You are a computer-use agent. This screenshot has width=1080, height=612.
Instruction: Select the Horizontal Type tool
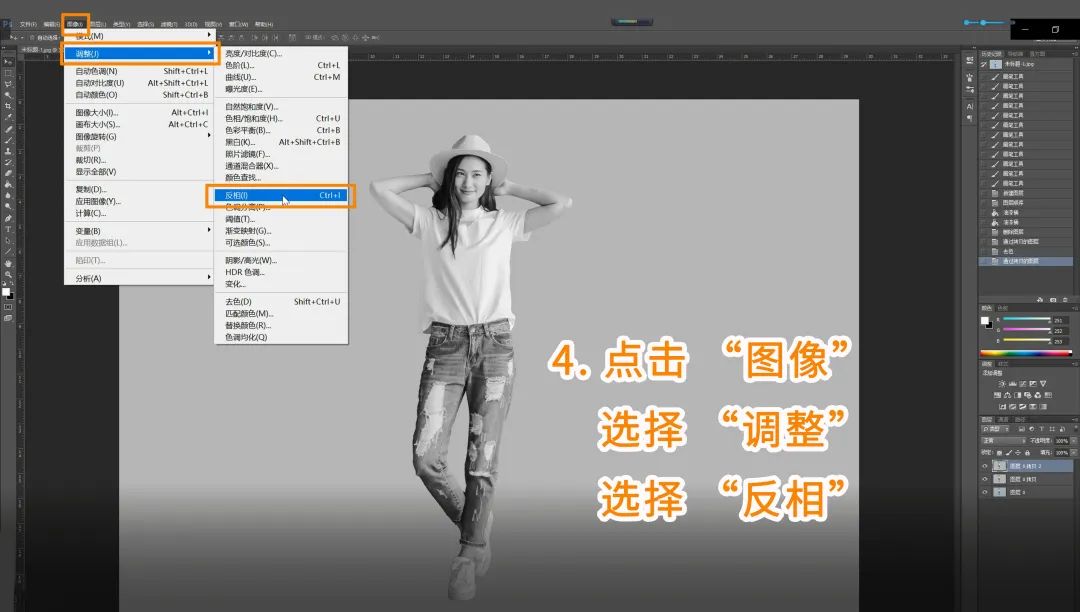(x=8, y=229)
